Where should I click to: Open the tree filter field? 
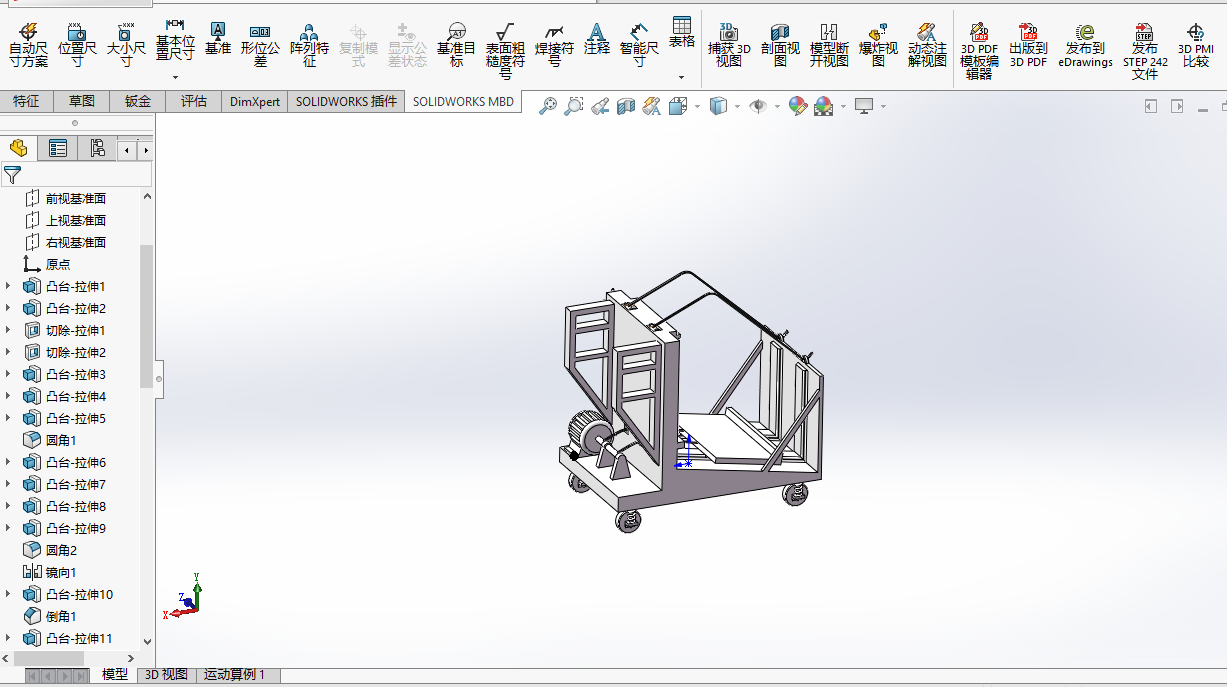[x=77, y=175]
